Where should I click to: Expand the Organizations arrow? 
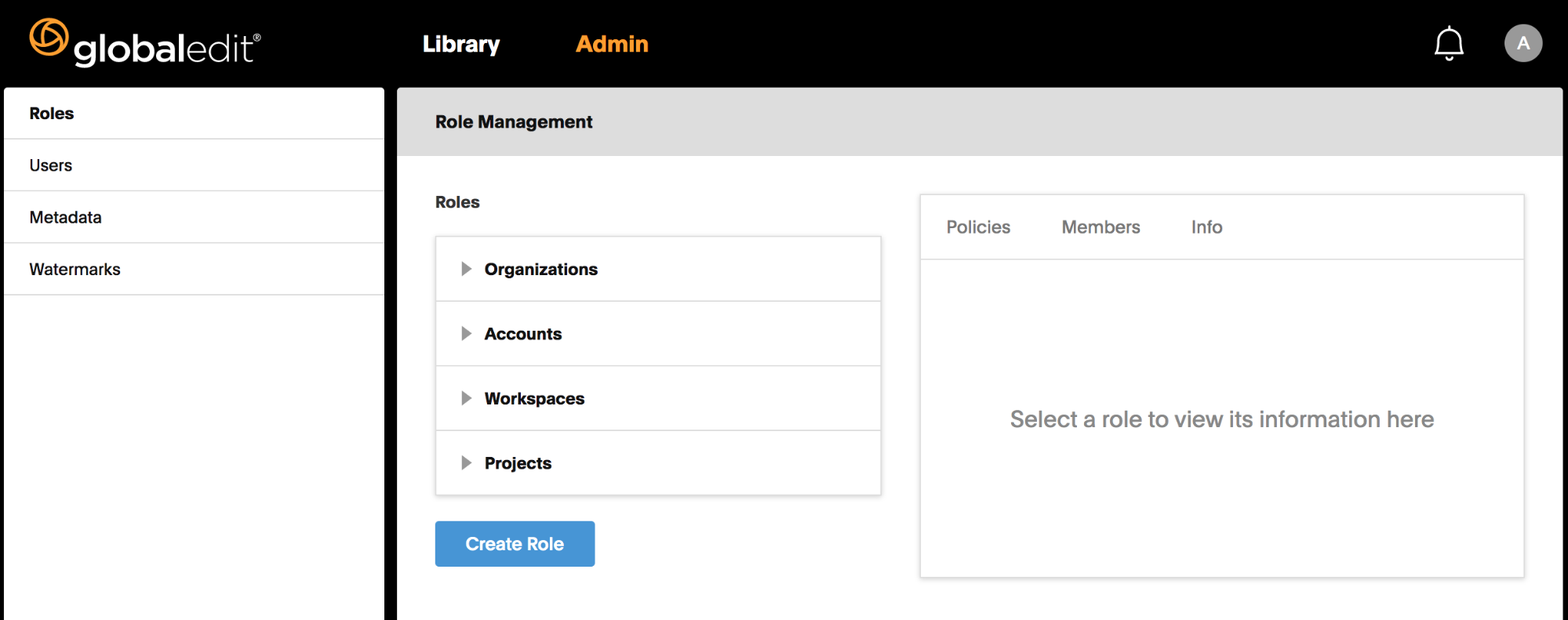pyautogui.click(x=466, y=269)
